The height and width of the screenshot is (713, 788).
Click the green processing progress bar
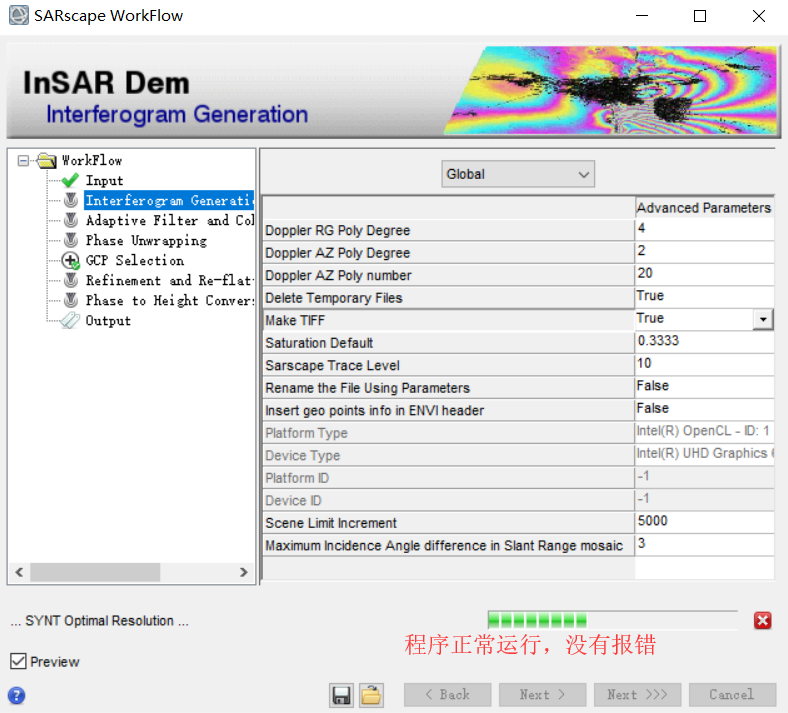click(612, 620)
